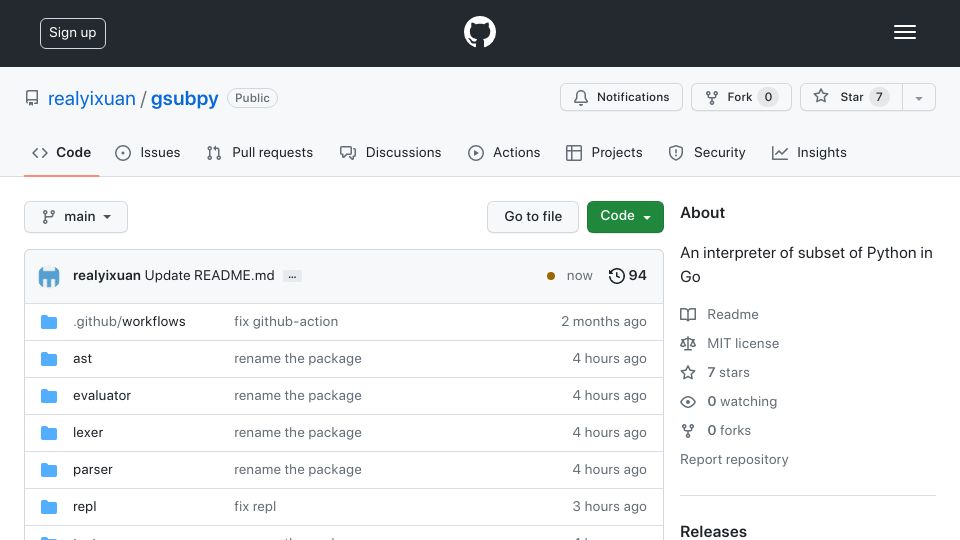This screenshot has width=960, height=540.
Task: Open the fix github-action commit message
Action: [286, 321]
